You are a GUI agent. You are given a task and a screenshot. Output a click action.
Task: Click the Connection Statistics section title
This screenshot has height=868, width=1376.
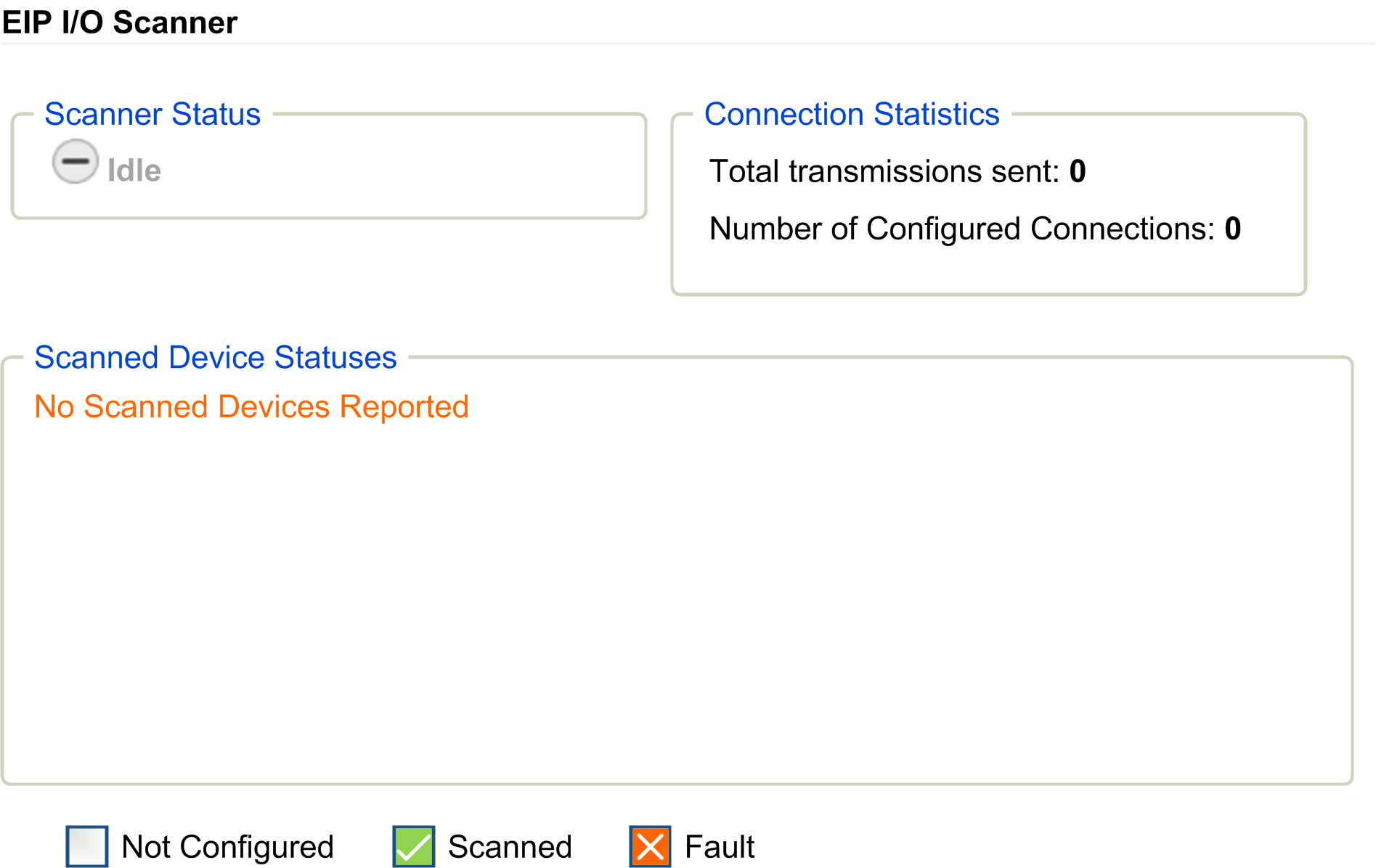point(852,115)
